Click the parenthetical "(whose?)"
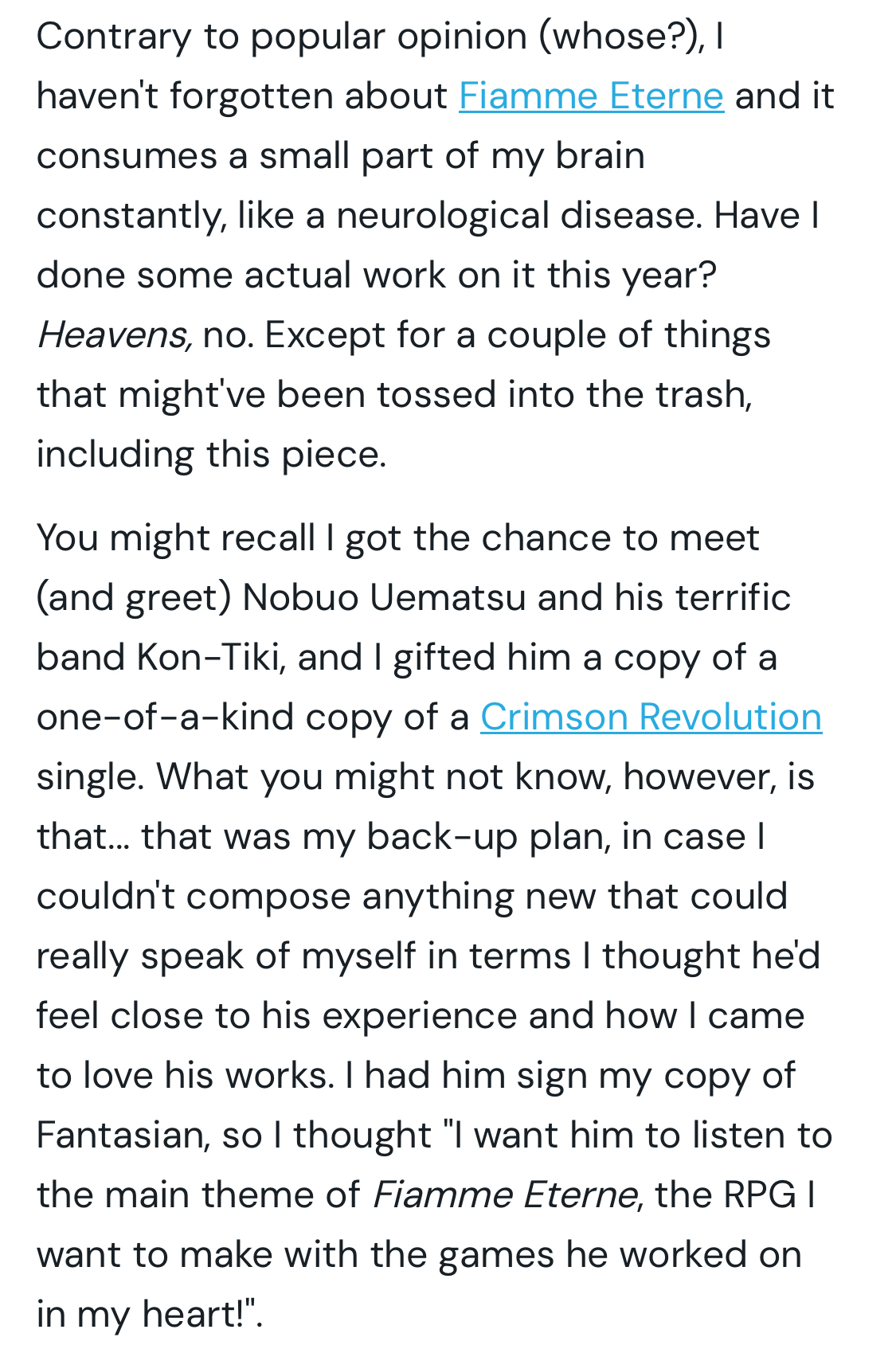This screenshot has width=896, height=1345. click(x=621, y=37)
